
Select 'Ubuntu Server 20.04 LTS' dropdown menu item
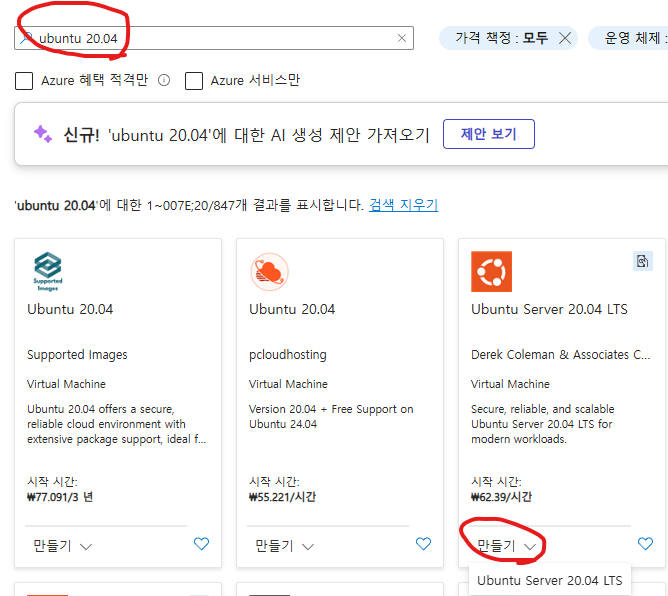(x=550, y=580)
